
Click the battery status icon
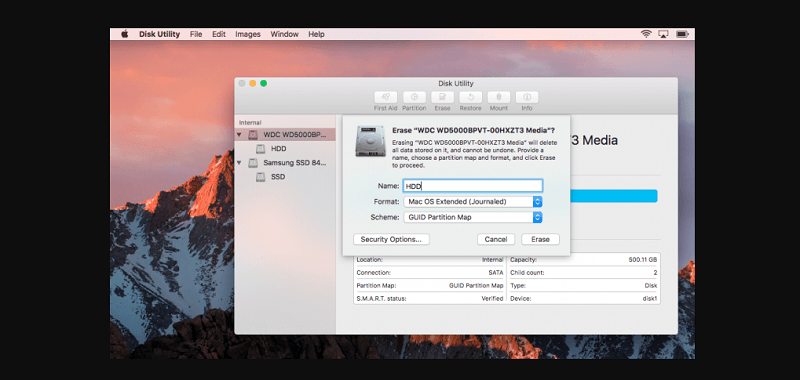[x=682, y=34]
